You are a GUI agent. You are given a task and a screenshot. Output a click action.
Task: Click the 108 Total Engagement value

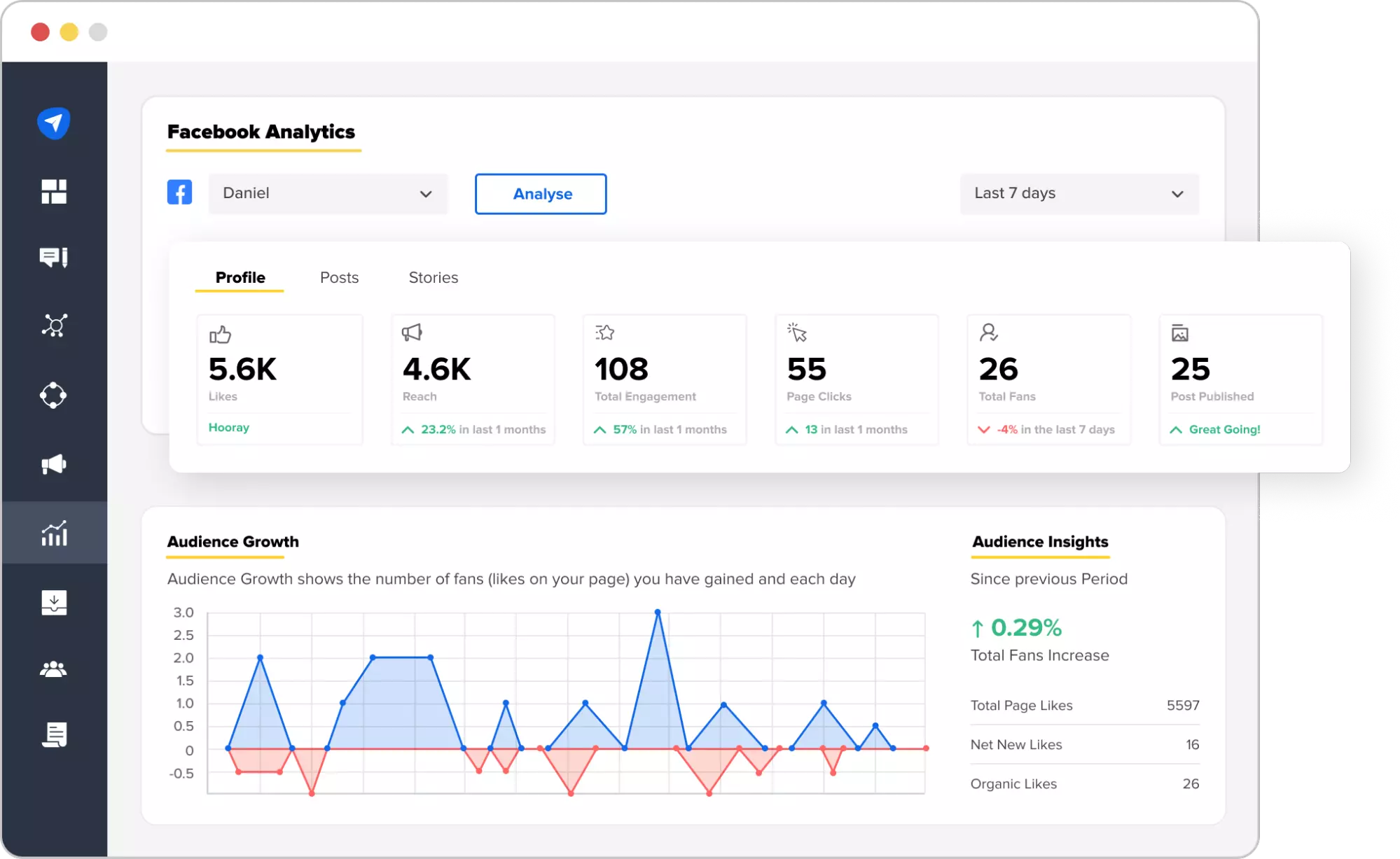(x=622, y=369)
